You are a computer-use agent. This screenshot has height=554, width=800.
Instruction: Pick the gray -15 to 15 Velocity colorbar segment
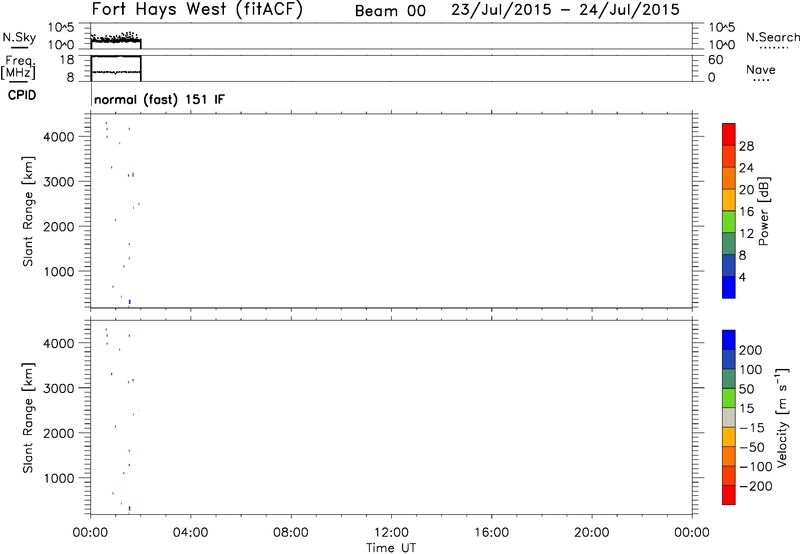[729, 418]
